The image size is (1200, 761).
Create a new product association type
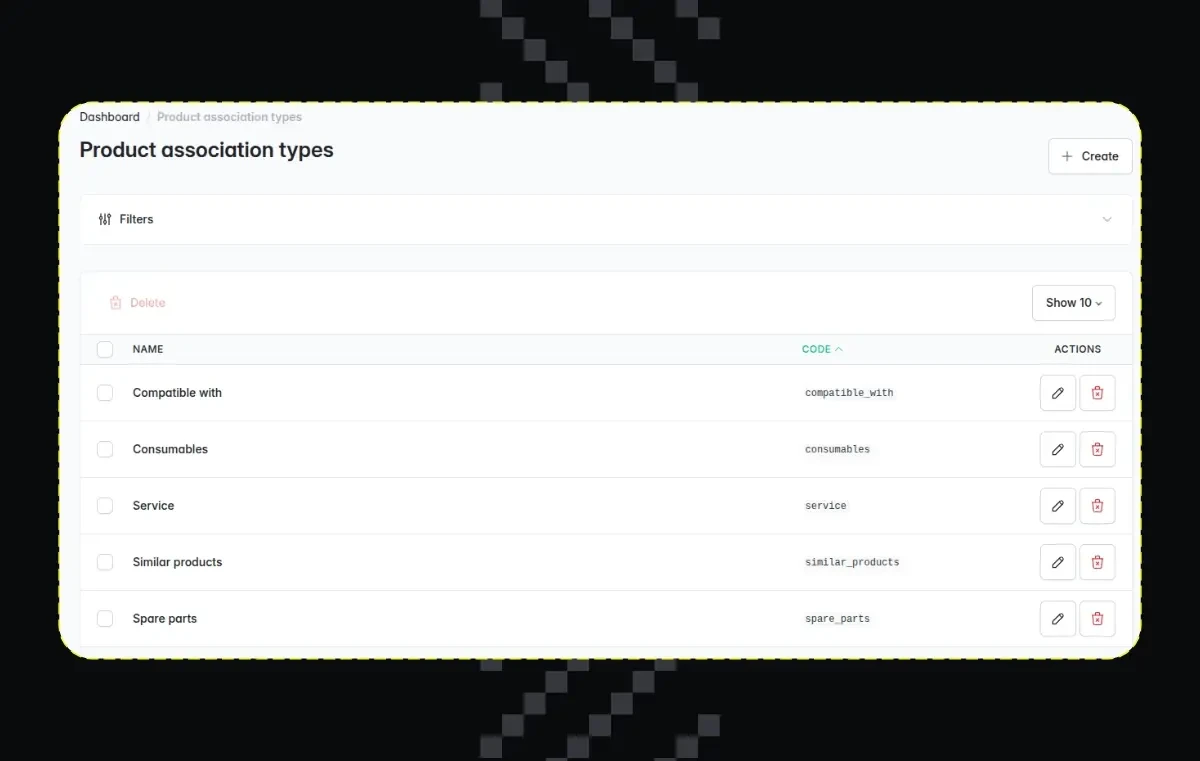(x=1090, y=156)
